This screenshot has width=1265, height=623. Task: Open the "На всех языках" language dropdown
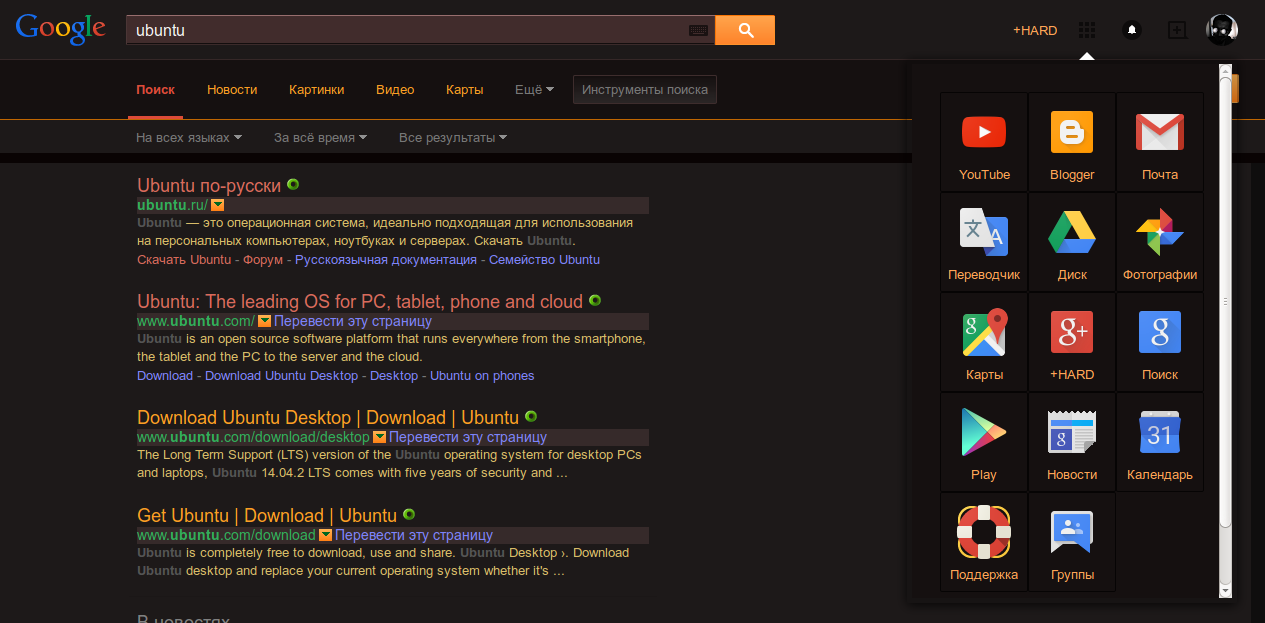(188, 137)
